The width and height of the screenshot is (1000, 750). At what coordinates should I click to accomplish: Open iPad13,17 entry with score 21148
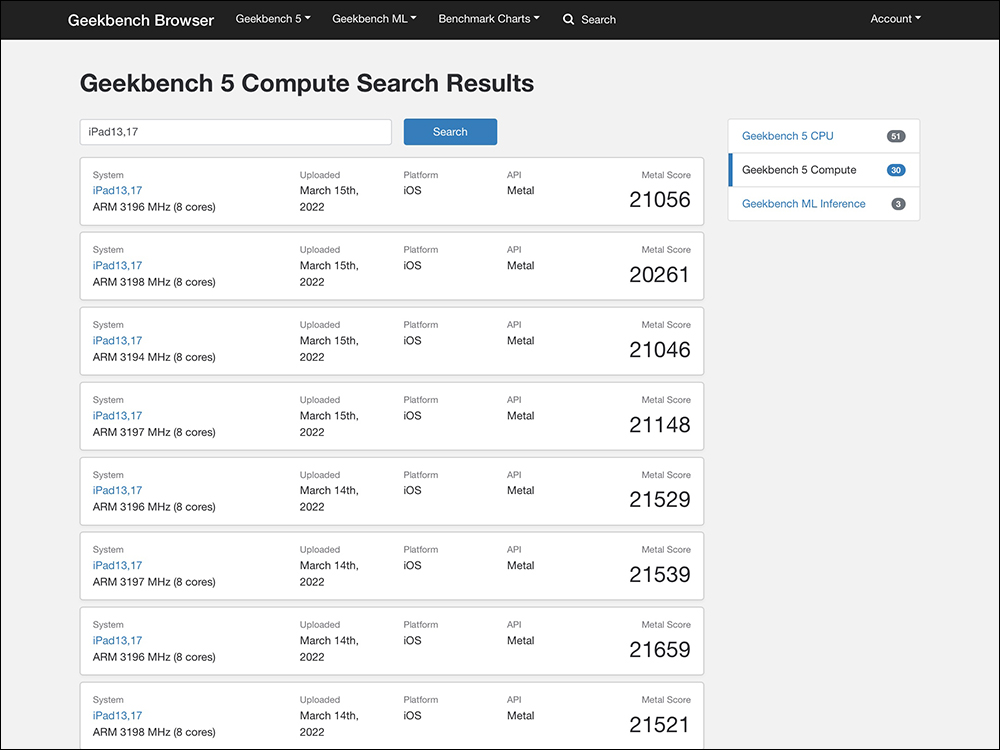tap(118, 416)
